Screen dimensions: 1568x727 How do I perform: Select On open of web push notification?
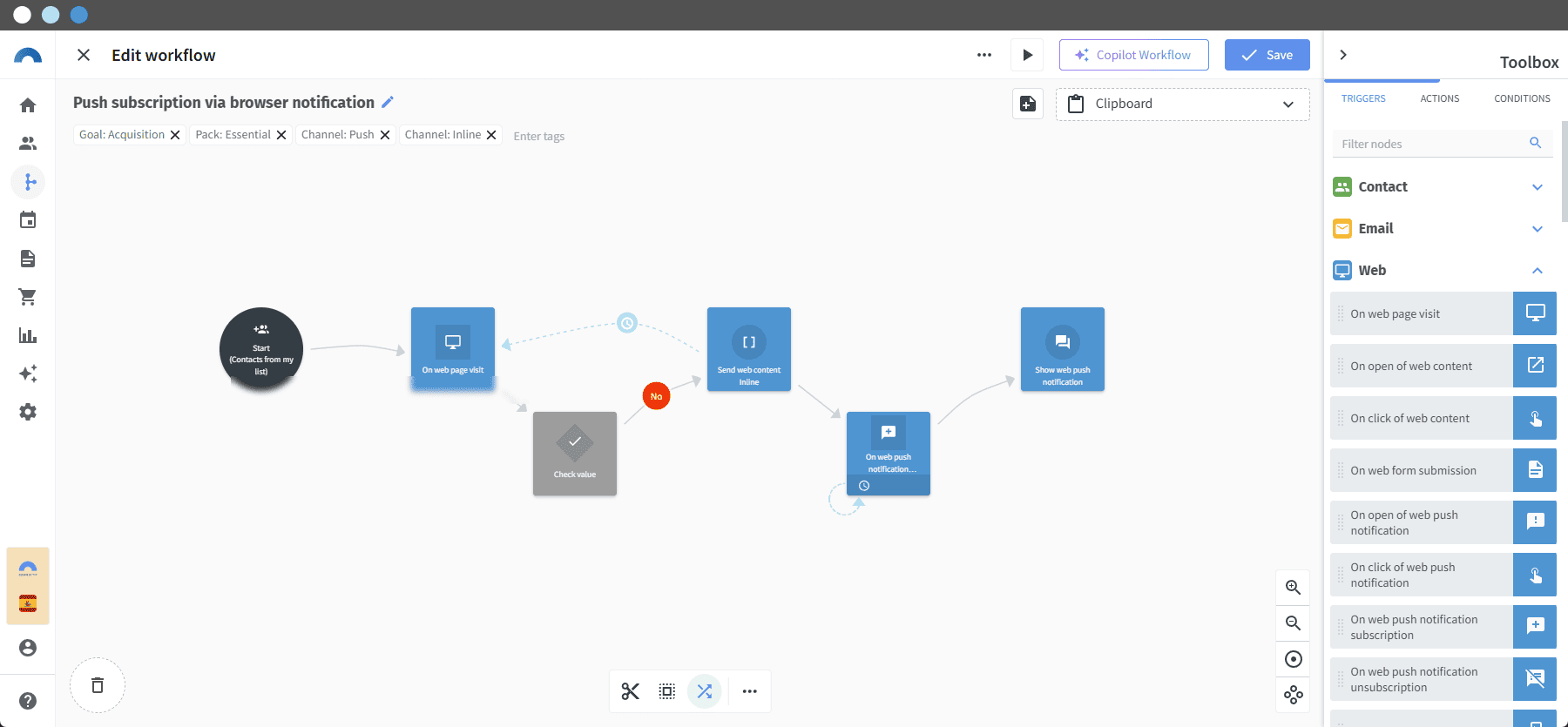tap(1443, 522)
